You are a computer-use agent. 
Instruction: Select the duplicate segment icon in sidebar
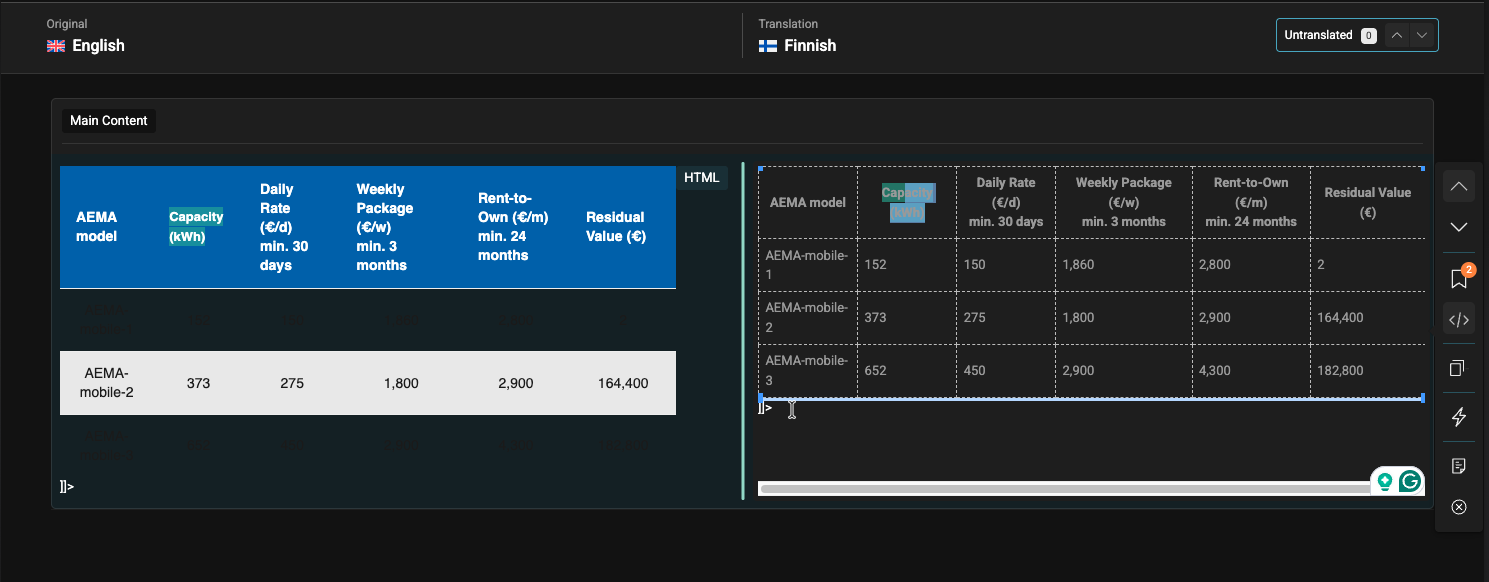(1459, 368)
